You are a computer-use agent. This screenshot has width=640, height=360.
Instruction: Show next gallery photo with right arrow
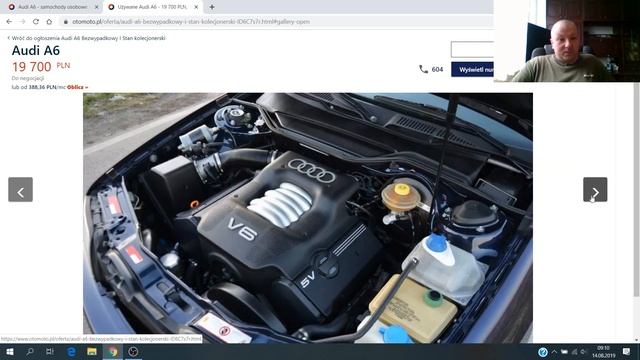coord(595,189)
